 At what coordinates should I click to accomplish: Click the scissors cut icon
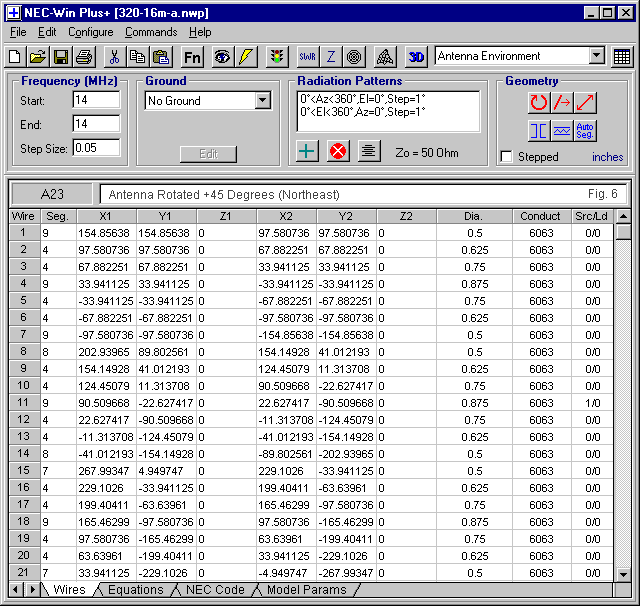[x=114, y=57]
